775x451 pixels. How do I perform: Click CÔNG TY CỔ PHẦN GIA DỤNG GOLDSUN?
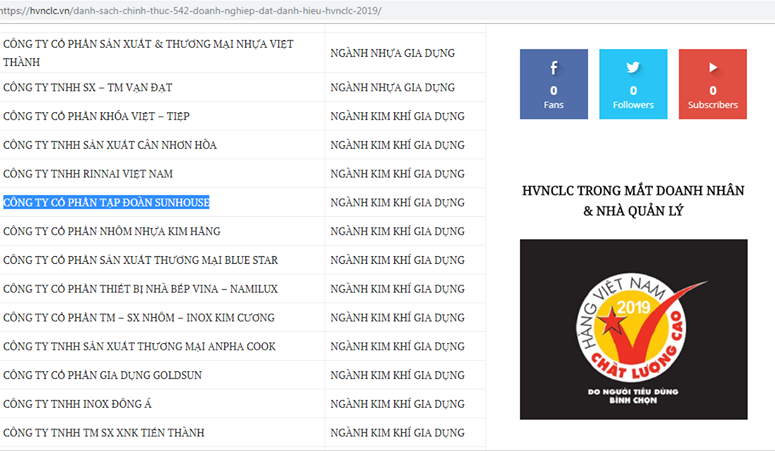point(102,375)
